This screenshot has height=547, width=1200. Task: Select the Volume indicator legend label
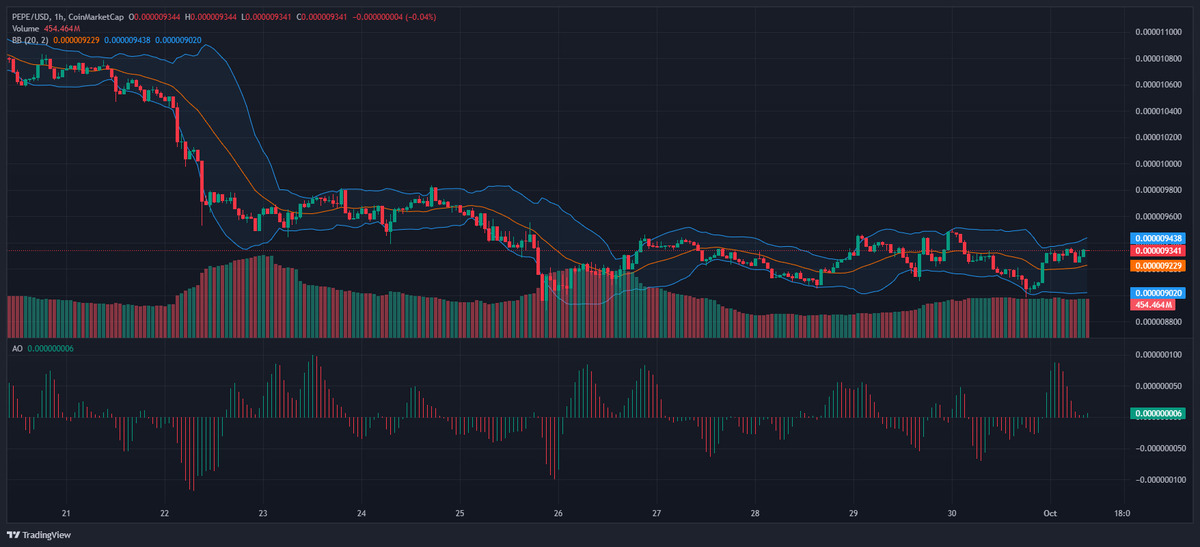pos(25,29)
